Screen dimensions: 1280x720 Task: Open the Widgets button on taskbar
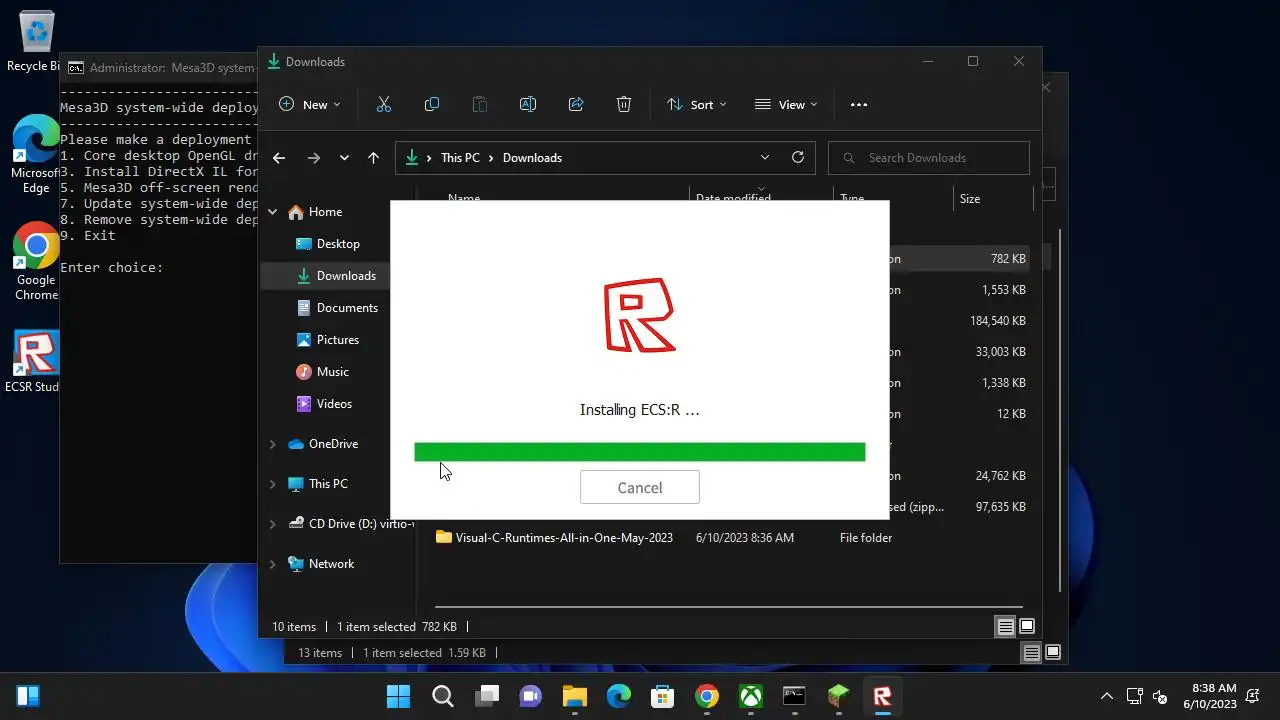[28, 696]
